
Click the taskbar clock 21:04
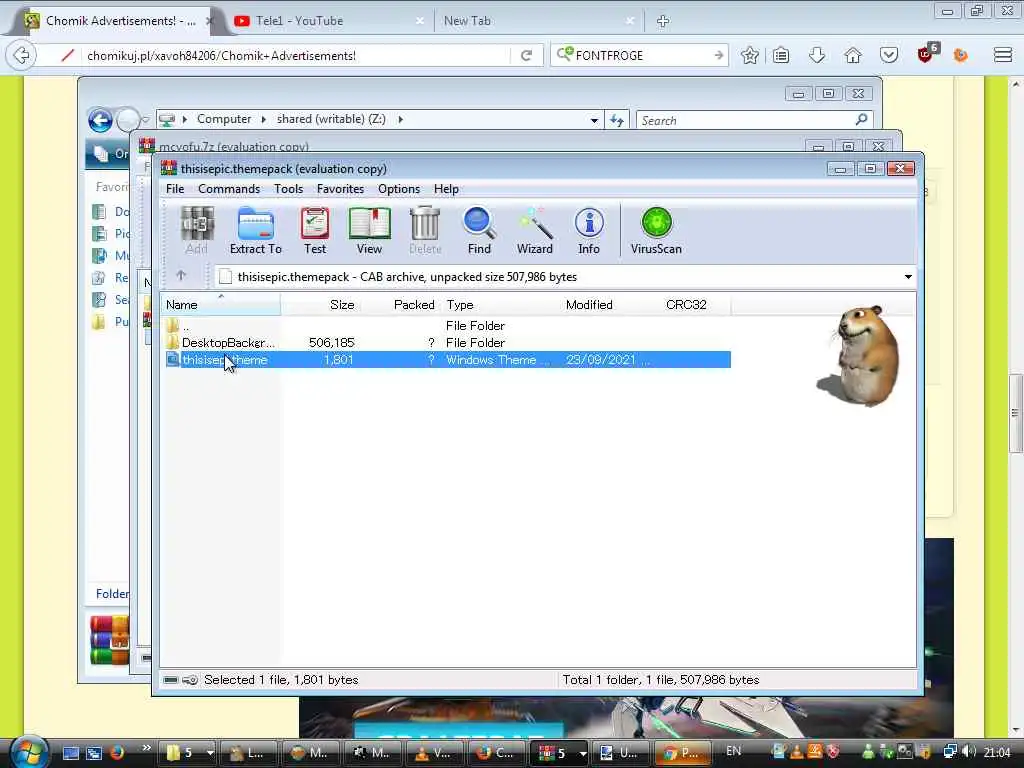[x=997, y=752]
